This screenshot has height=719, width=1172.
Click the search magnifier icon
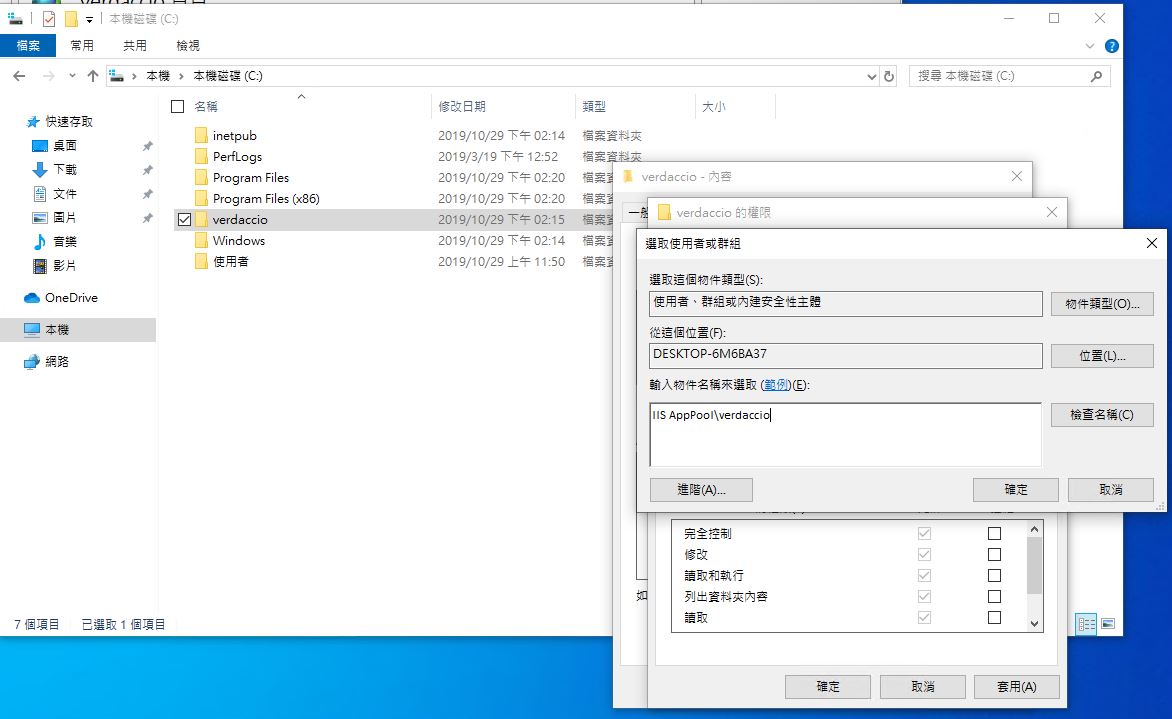tap(1097, 75)
